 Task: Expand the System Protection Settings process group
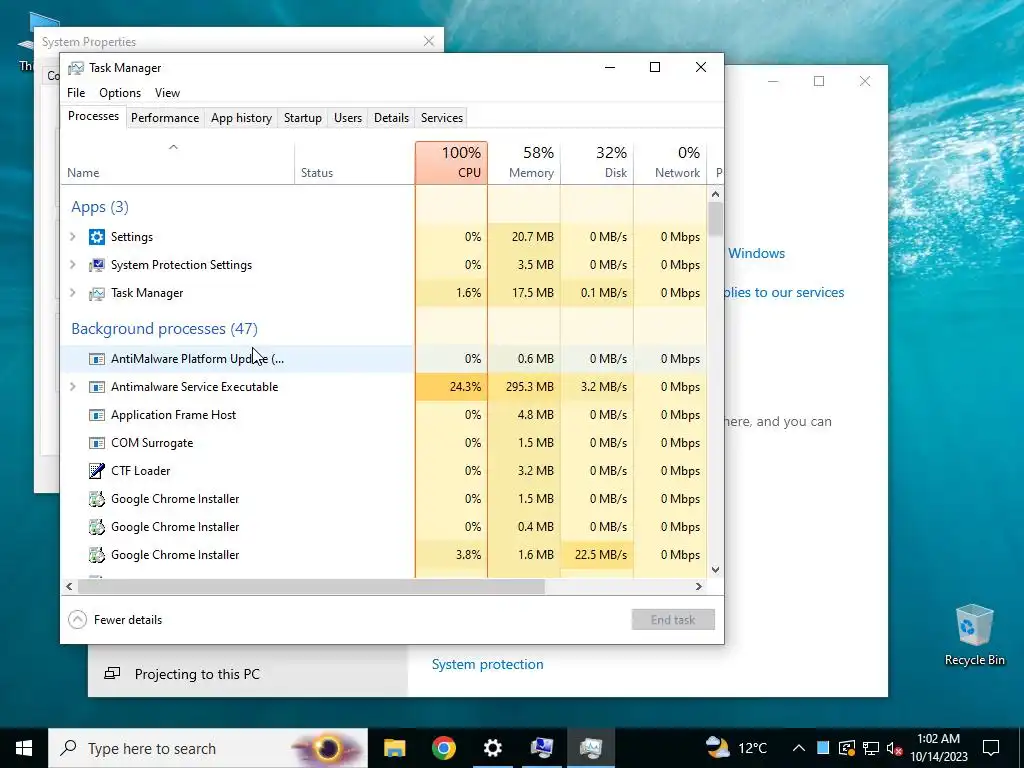click(x=72, y=264)
